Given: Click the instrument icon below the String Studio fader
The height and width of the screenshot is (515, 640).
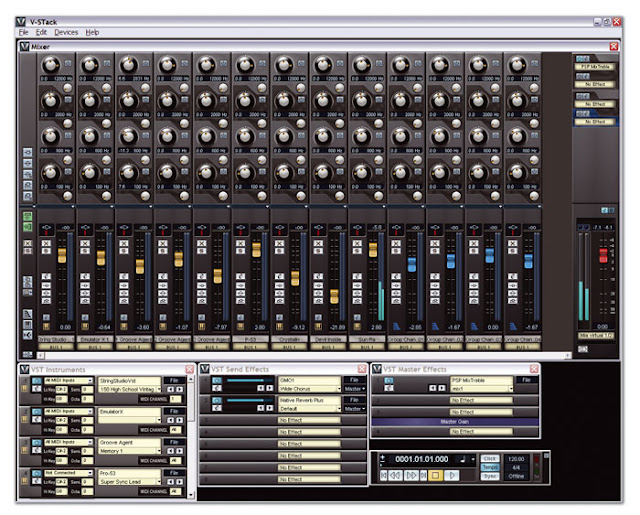Looking at the screenshot, I should (46, 326).
